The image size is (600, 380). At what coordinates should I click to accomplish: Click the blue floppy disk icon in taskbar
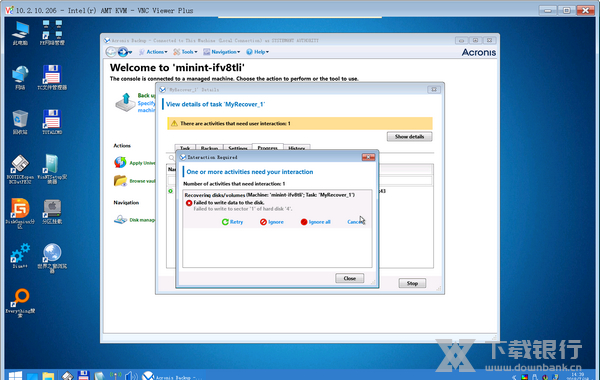click(x=83, y=376)
